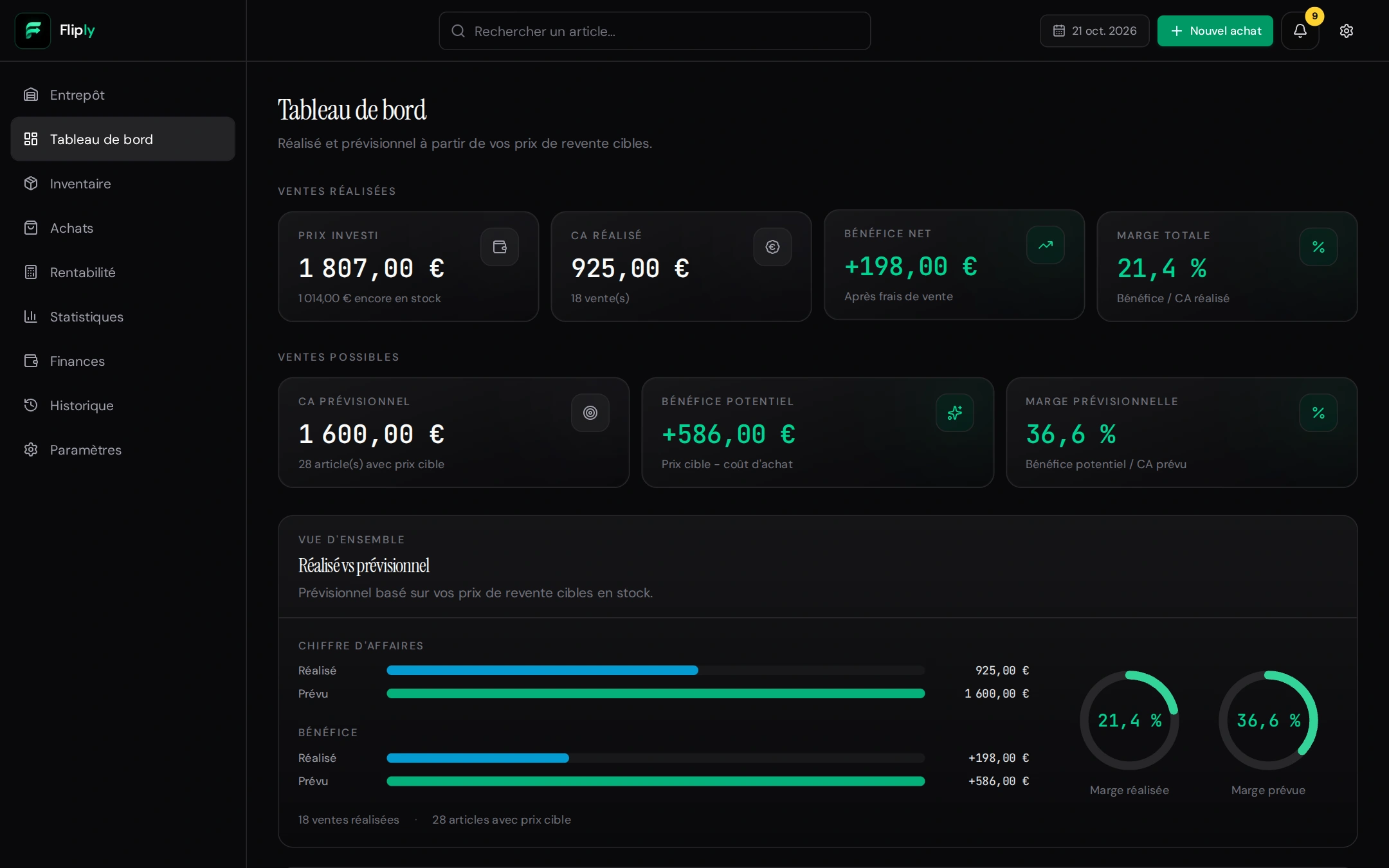The height and width of the screenshot is (868, 1389).
Task: Click the 1 600,00 € forecast revenue value on CA prévisionnel card
Action: tap(371, 434)
